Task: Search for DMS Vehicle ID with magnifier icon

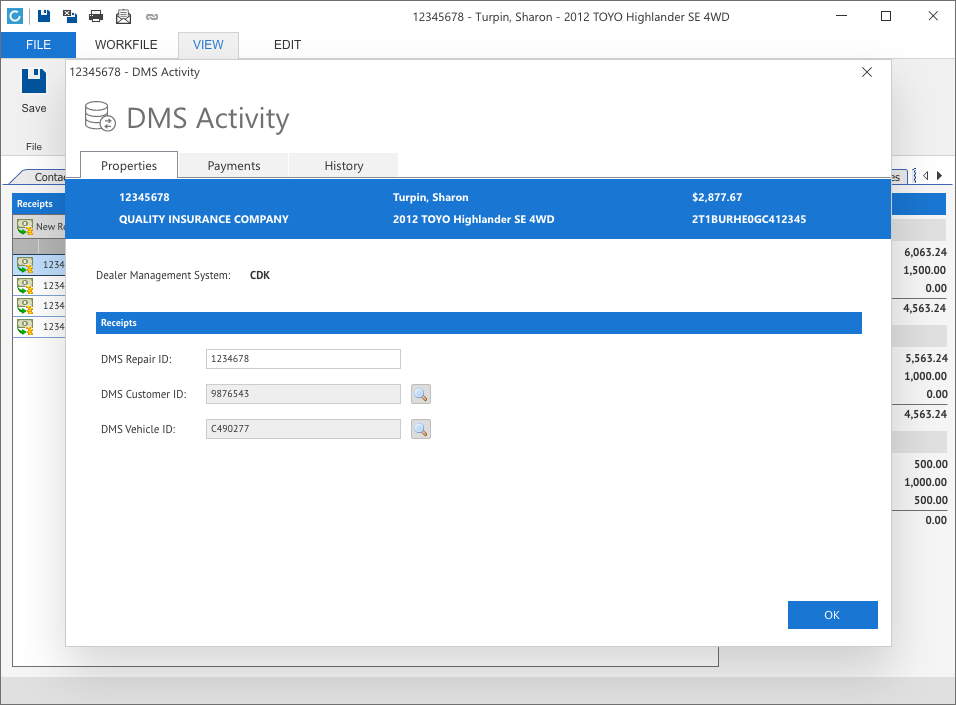Action: [x=421, y=429]
